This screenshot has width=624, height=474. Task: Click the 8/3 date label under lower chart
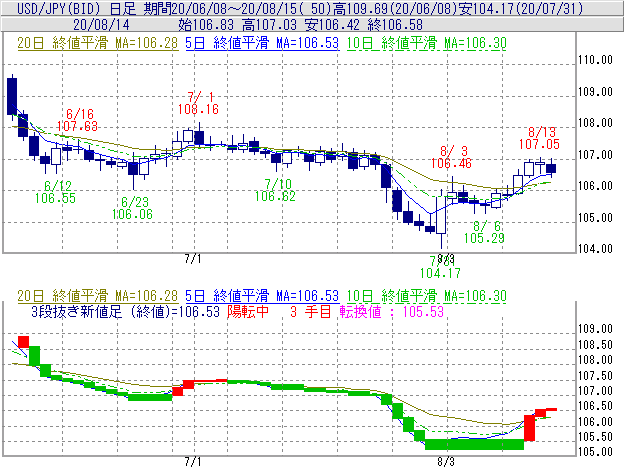[446, 462]
